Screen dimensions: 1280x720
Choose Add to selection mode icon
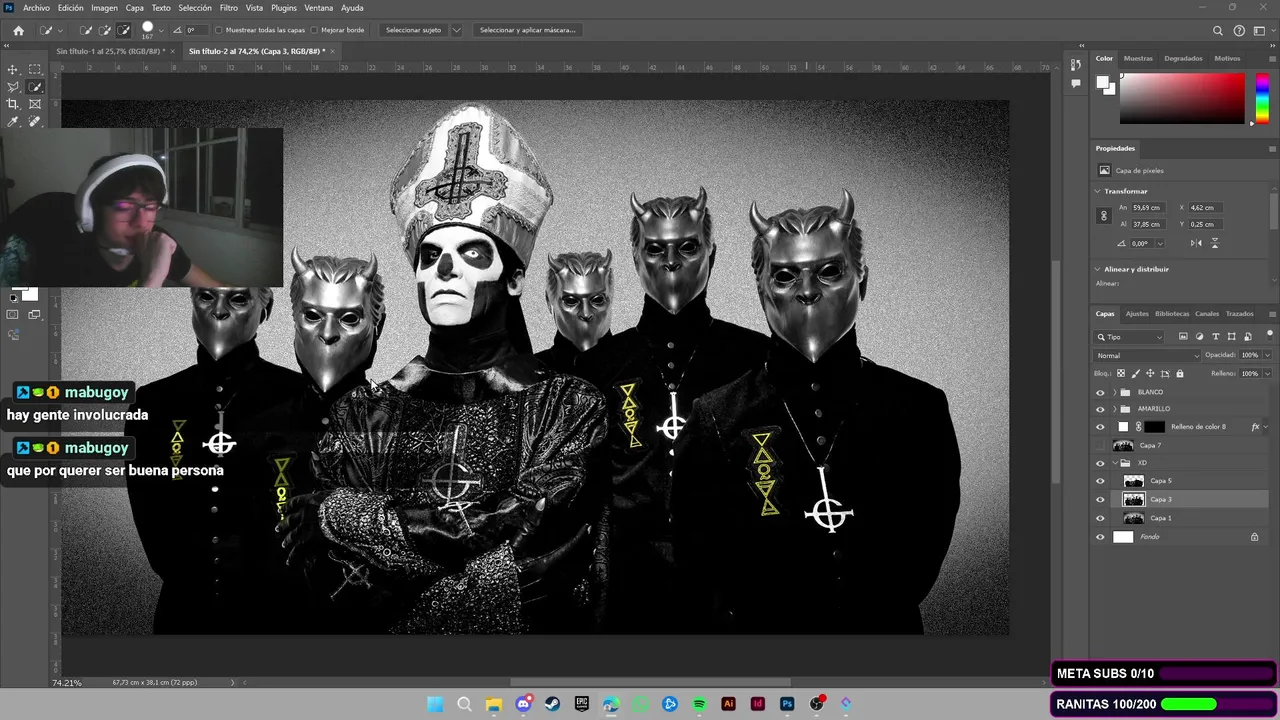tap(105, 30)
